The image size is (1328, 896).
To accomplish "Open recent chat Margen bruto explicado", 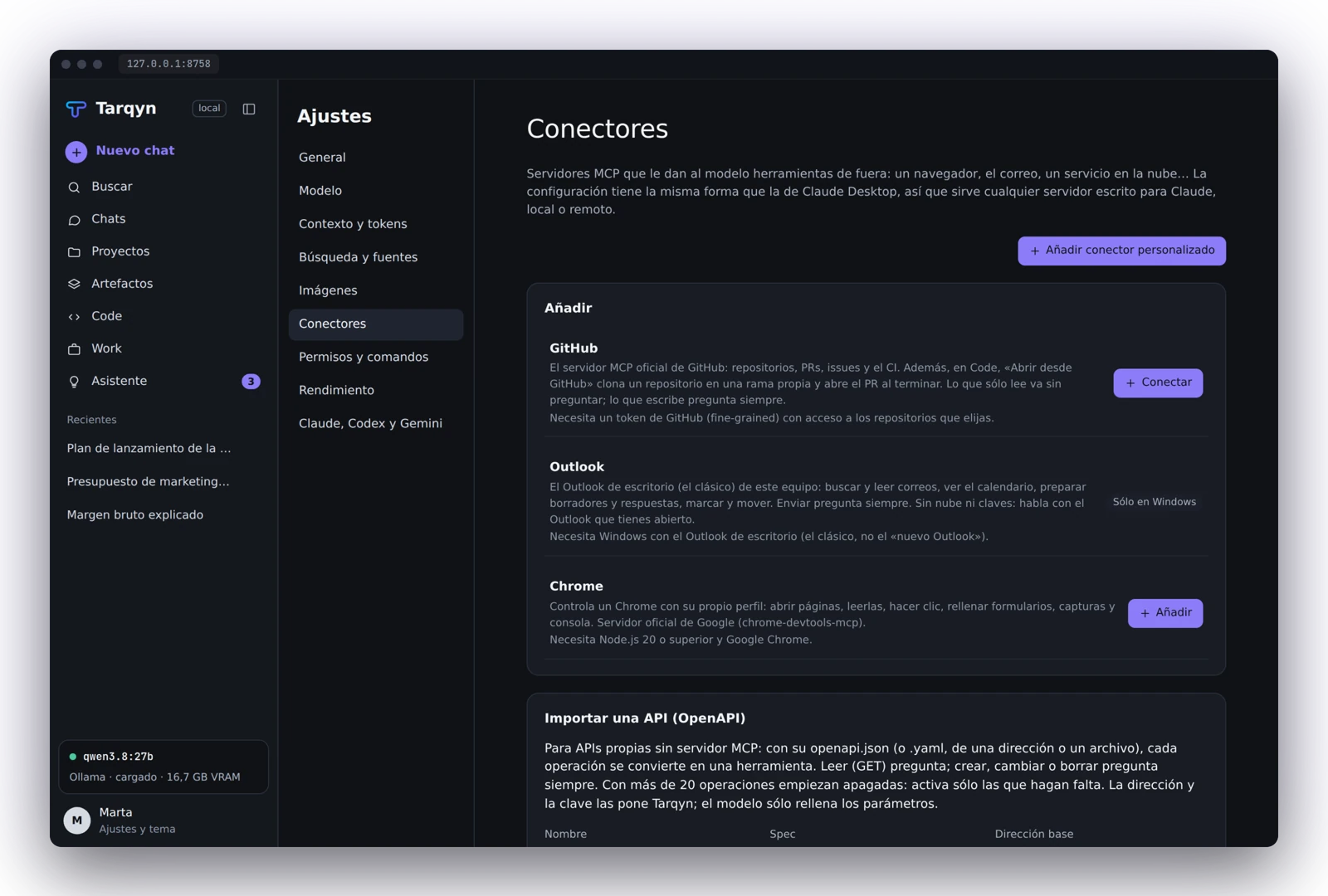I will (135, 515).
